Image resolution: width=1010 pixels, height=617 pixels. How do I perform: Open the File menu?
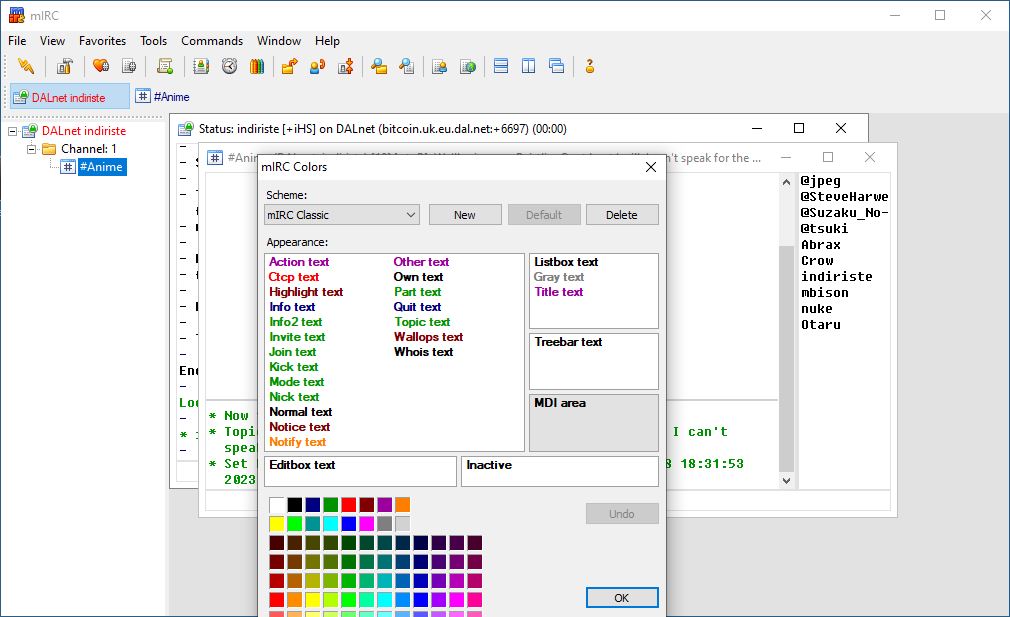click(17, 41)
